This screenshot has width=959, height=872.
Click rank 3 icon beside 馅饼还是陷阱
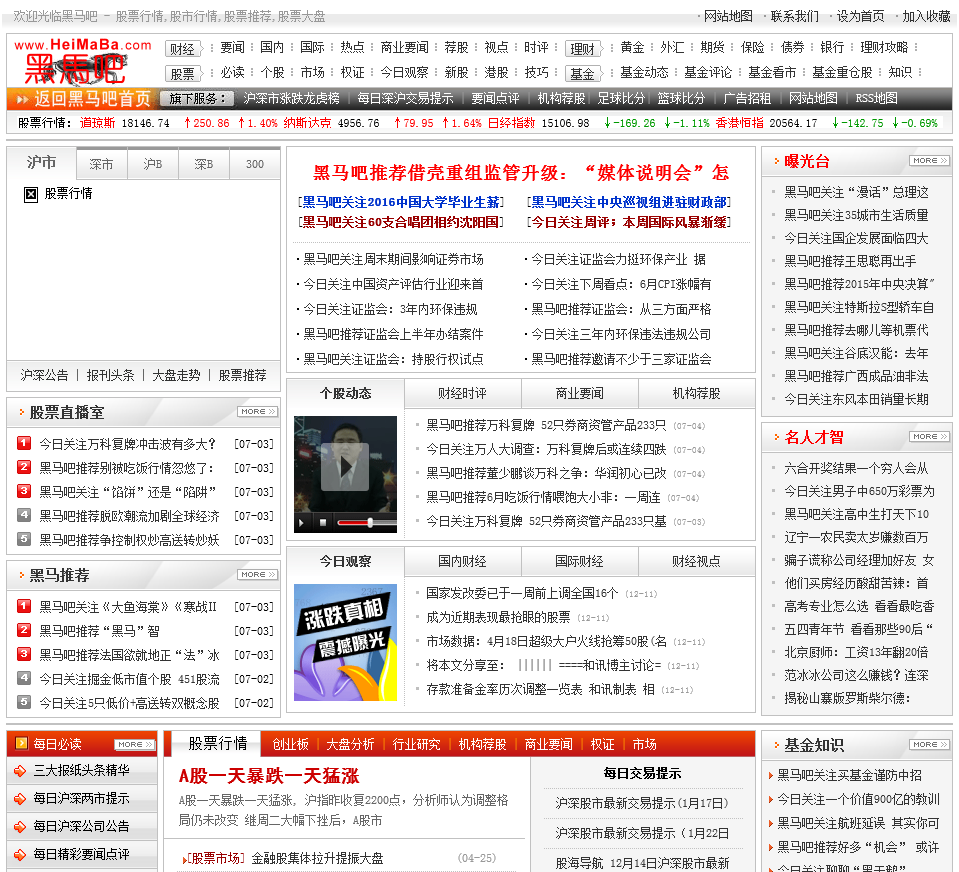coord(24,491)
